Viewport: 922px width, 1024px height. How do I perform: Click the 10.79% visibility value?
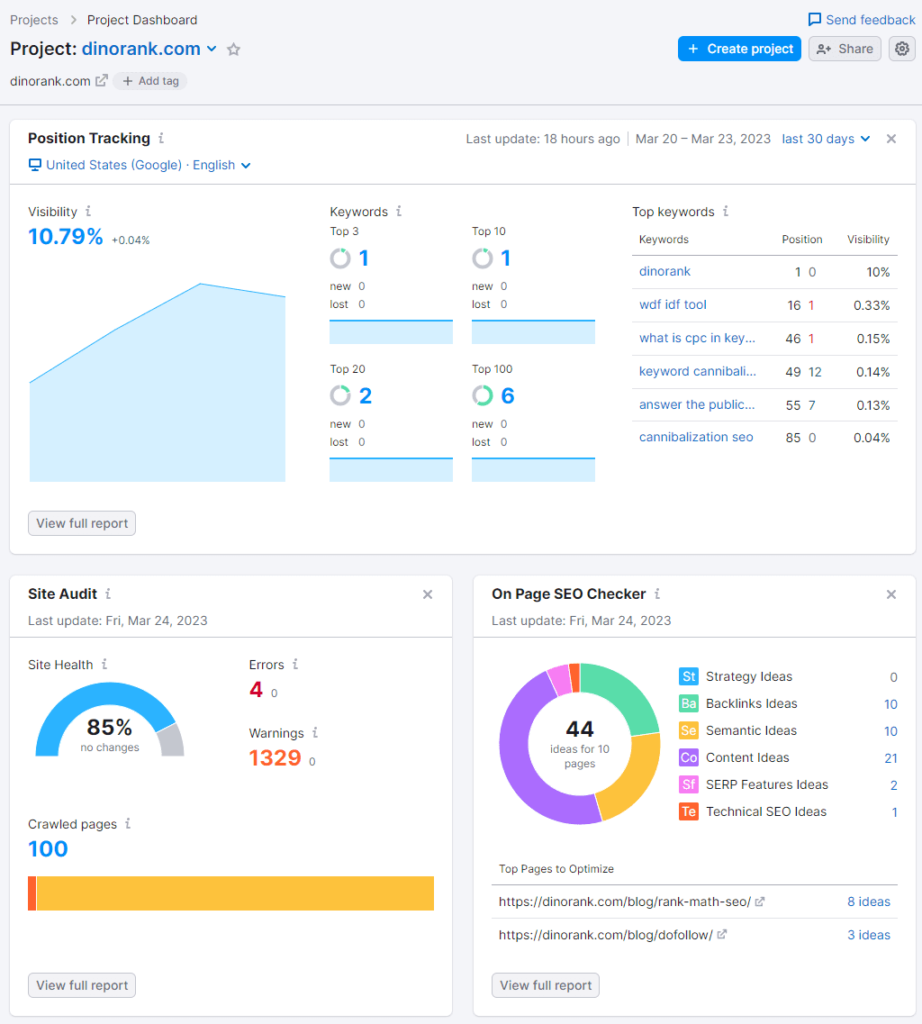[x=65, y=236]
